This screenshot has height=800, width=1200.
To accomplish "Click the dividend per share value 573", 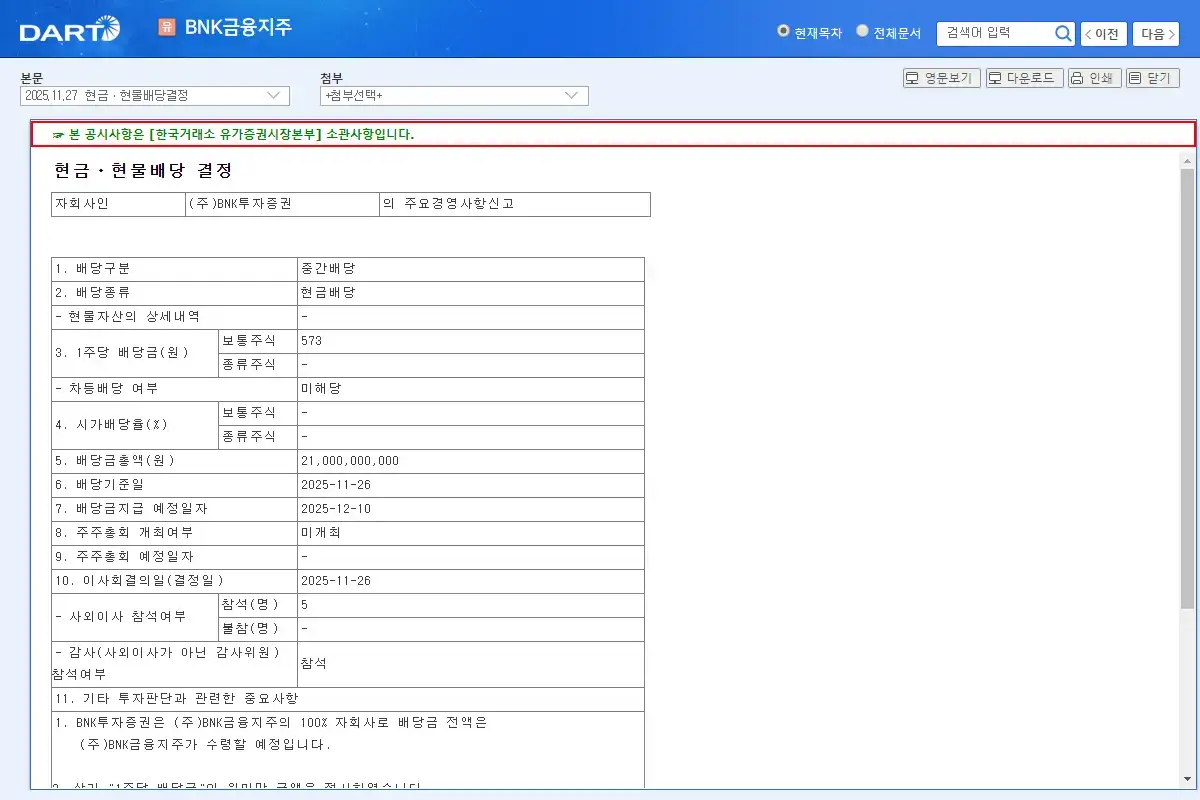I will tap(311, 342).
